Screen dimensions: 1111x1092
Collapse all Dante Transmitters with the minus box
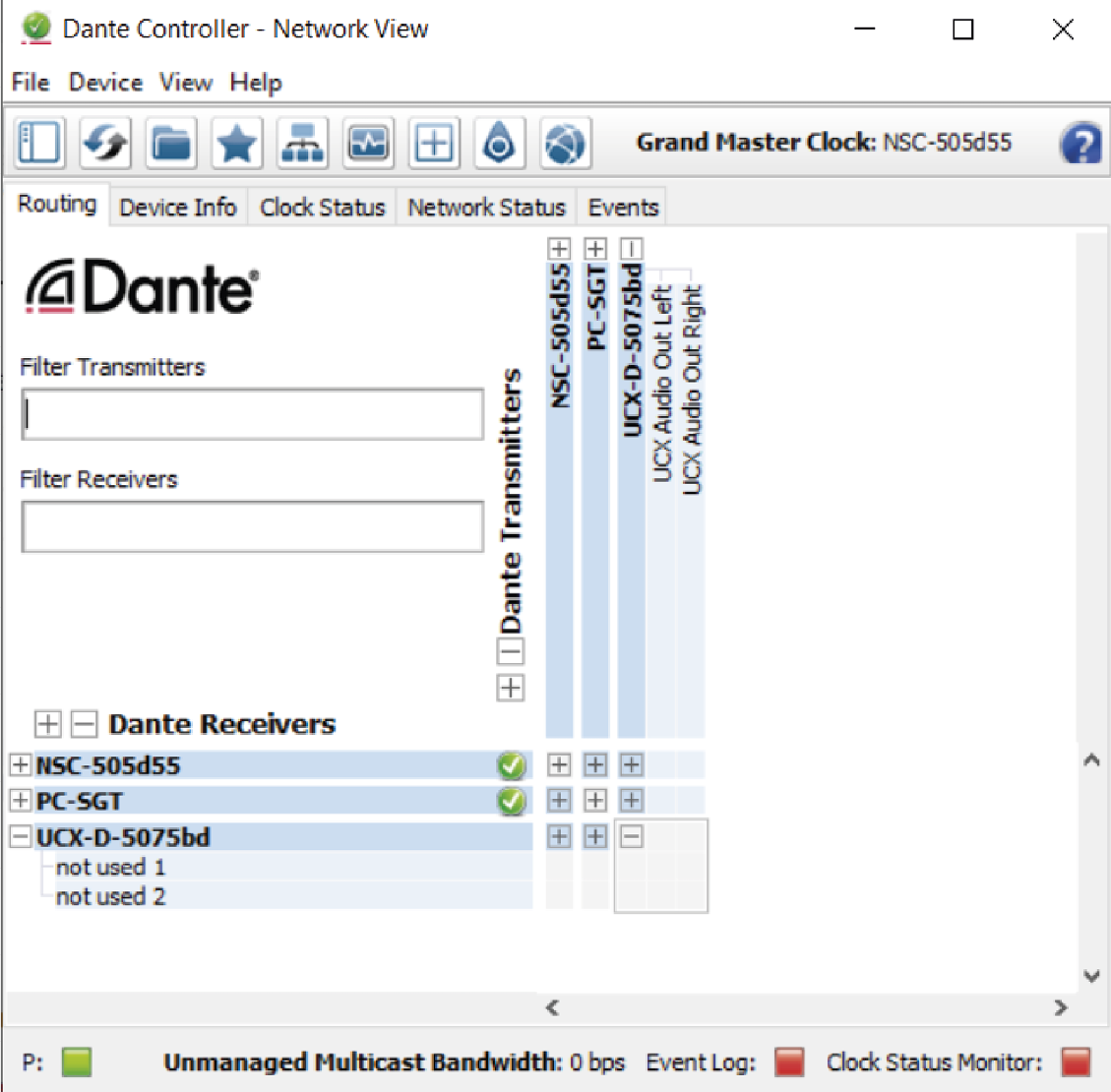tap(510, 651)
